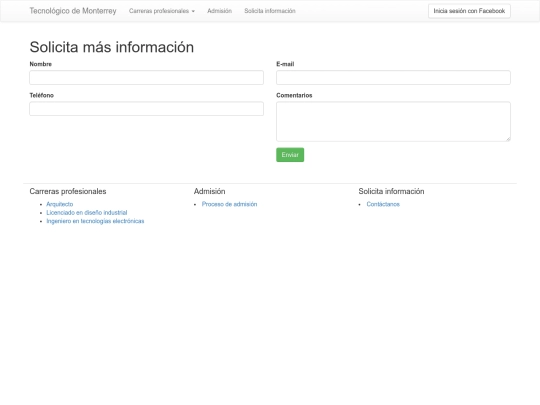The width and height of the screenshot is (540, 405).
Task: Open the Tecnológico de Monterrey home link
Action: [x=73, y=11]
